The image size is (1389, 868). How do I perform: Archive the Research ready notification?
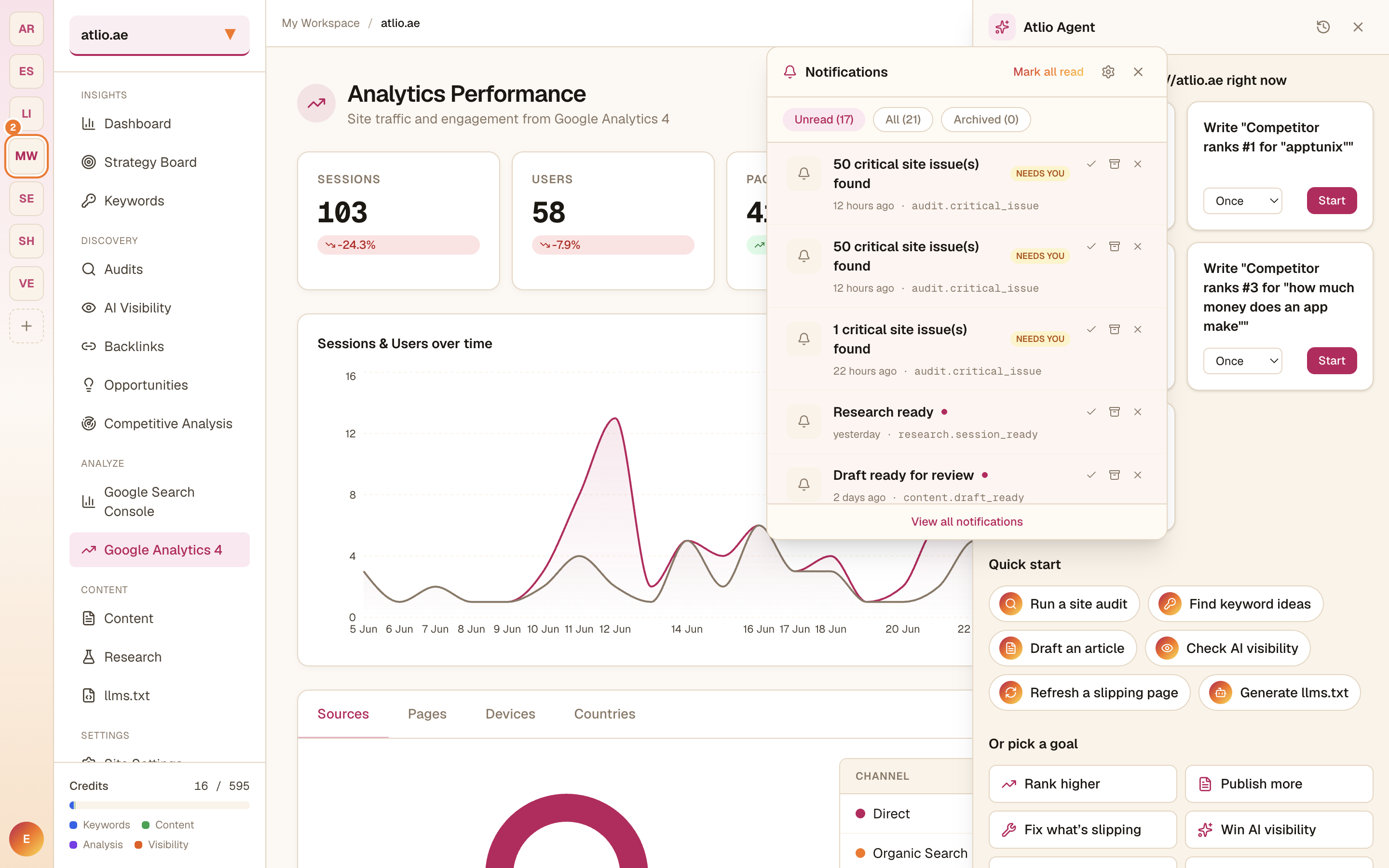tap(1114, 412)
